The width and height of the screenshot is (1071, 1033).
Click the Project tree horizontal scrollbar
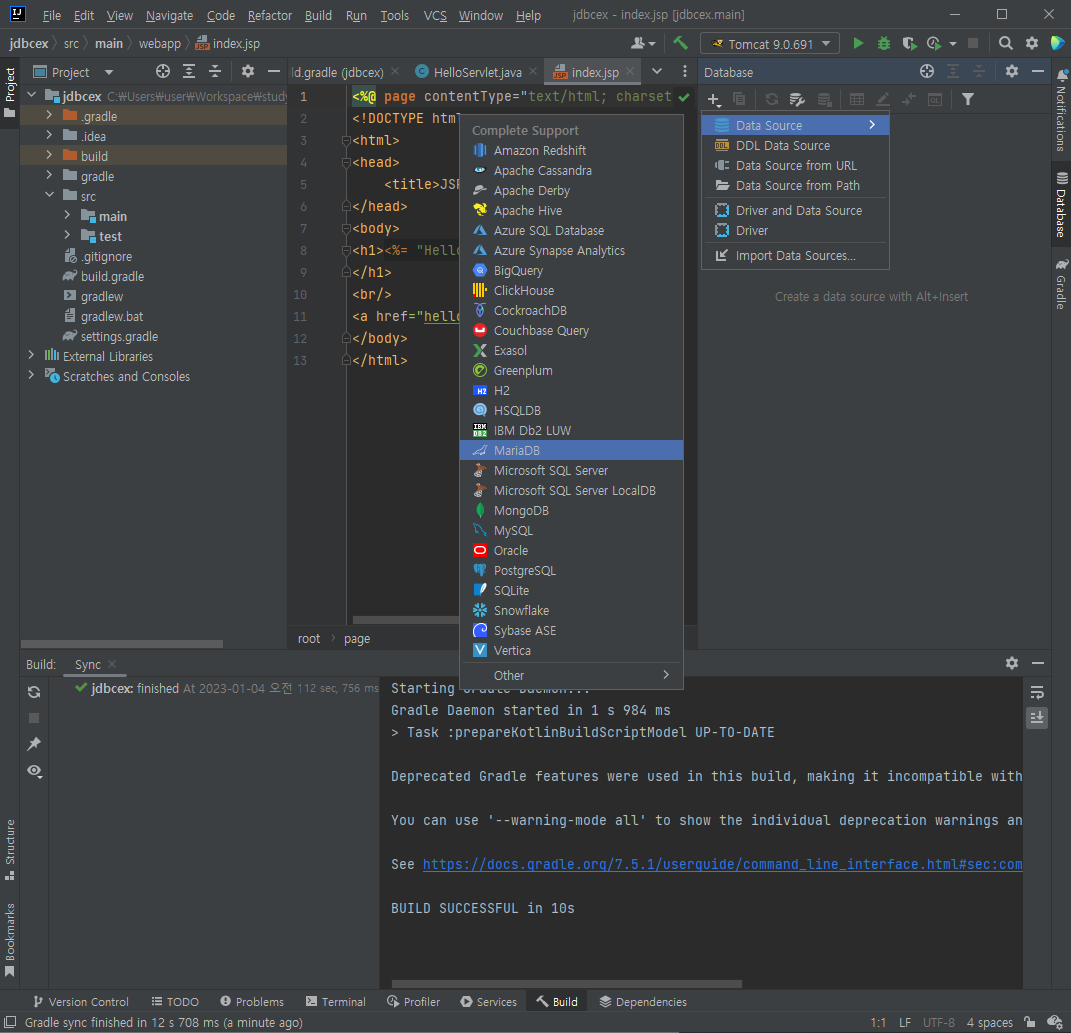tap(122, 644)
